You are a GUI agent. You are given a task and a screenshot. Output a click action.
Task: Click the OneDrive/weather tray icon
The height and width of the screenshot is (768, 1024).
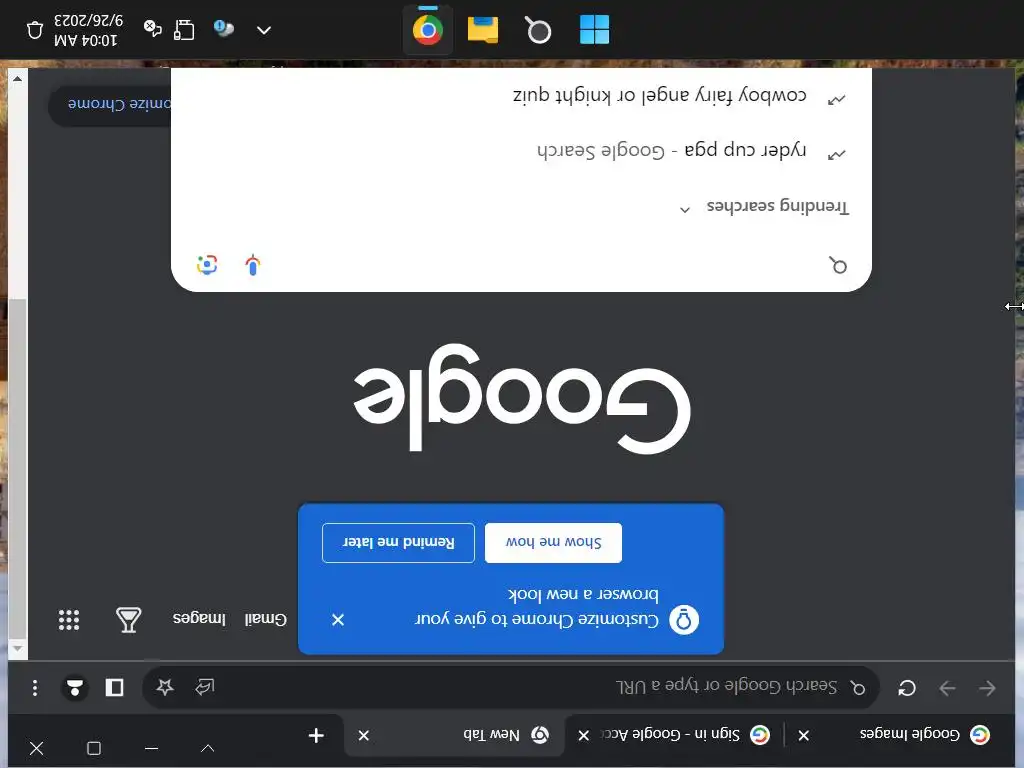(224, 29)
